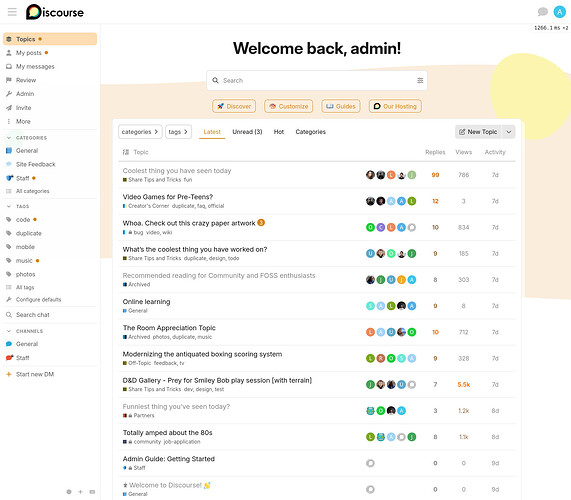Open the Review queue
This screenshot has width=571, height=500.
[x=50, y=80]
